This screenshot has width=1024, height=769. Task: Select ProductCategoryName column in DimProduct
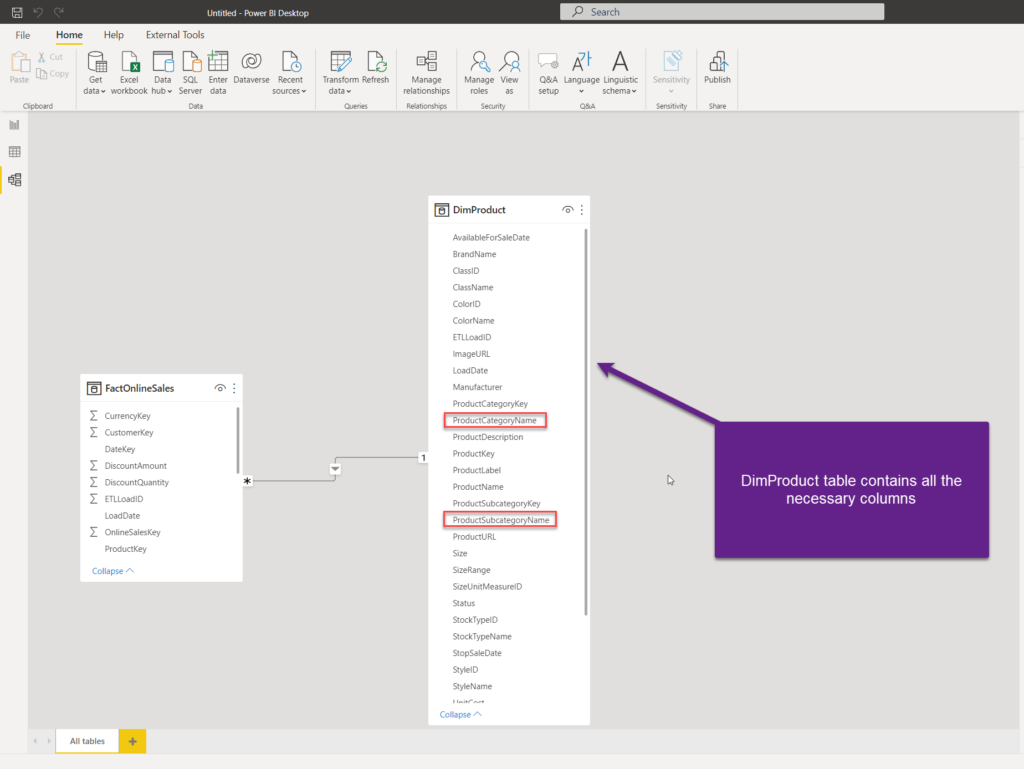point(494,420)
